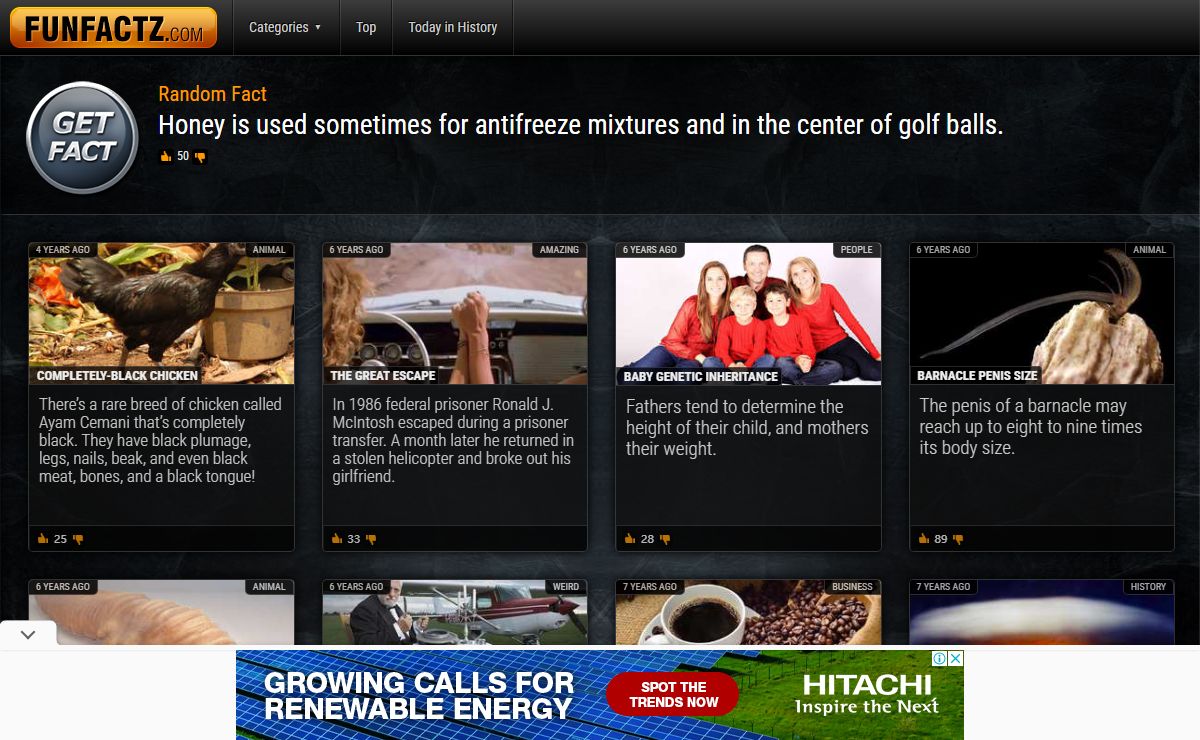
Task: Click '6 years ago' on Great Escape card
Action: point(357,250)
